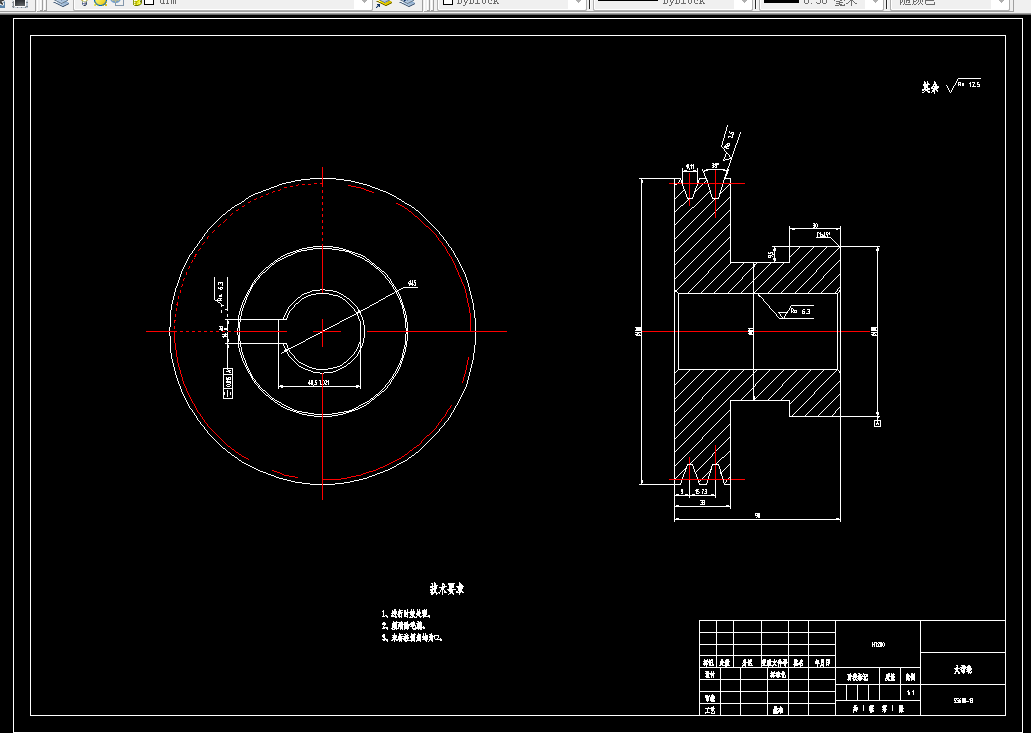Select the Ra 12.5 roughness symbol
Image resolution: width=1031 pixels, height=733 pixels.
(964, 85)
